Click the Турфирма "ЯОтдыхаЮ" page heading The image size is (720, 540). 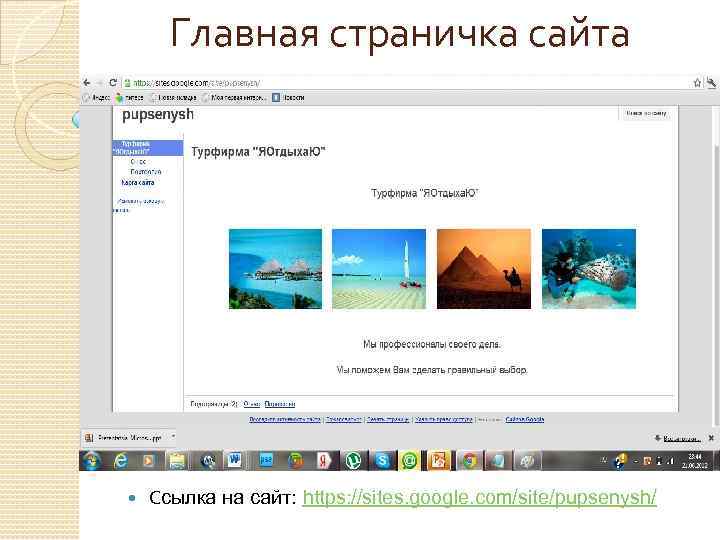[x=258, y=152]
